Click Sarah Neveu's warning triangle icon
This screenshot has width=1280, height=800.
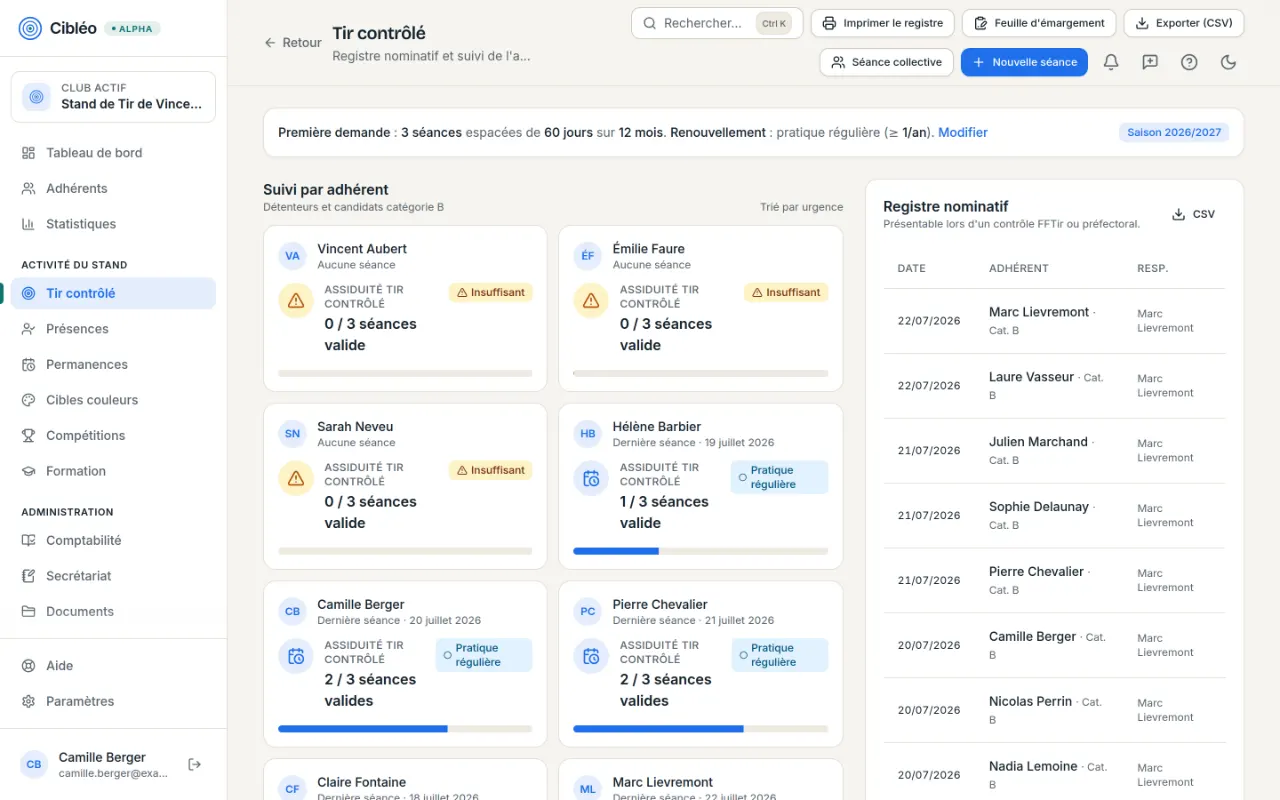pyautogui.click(x=296, y=478)
